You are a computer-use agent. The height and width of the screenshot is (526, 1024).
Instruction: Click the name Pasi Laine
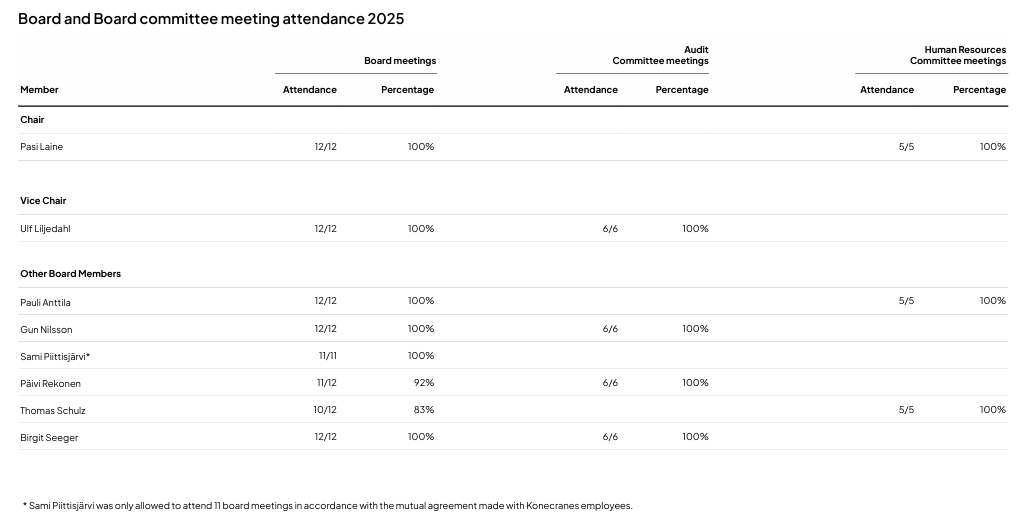tap(41, 147)
